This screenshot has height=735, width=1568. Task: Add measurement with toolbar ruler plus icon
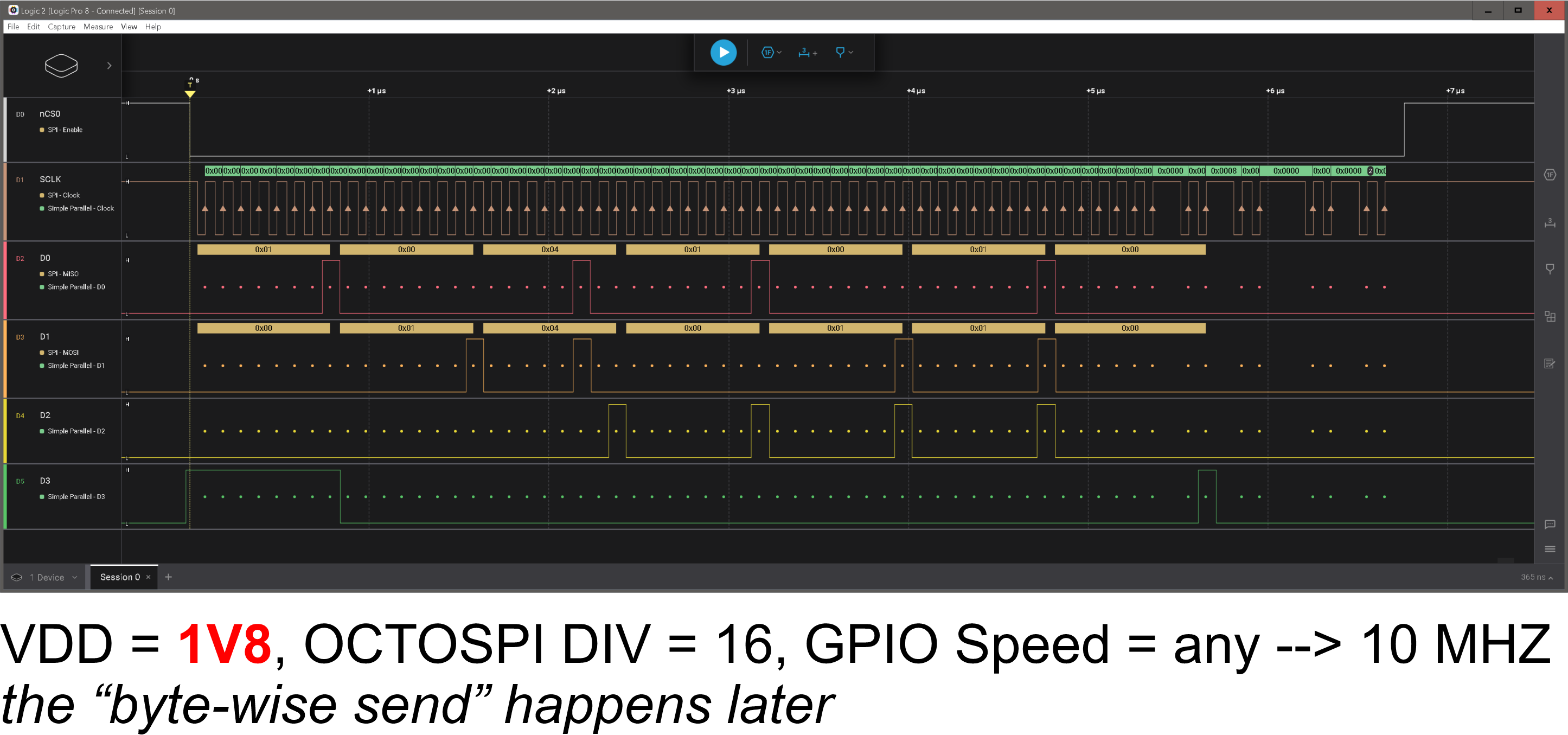pos(807,53)
